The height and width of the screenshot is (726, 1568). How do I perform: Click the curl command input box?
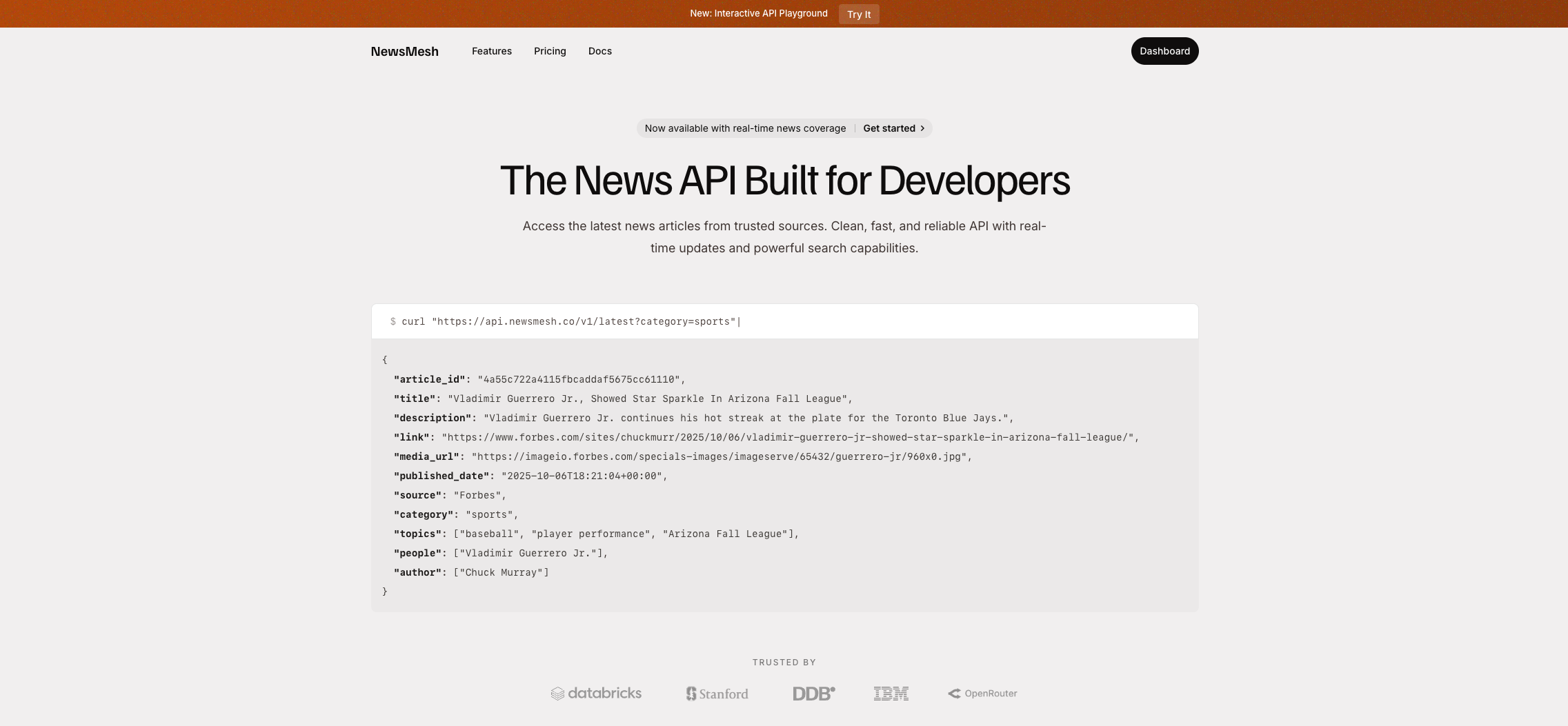(x=784, y=321)
